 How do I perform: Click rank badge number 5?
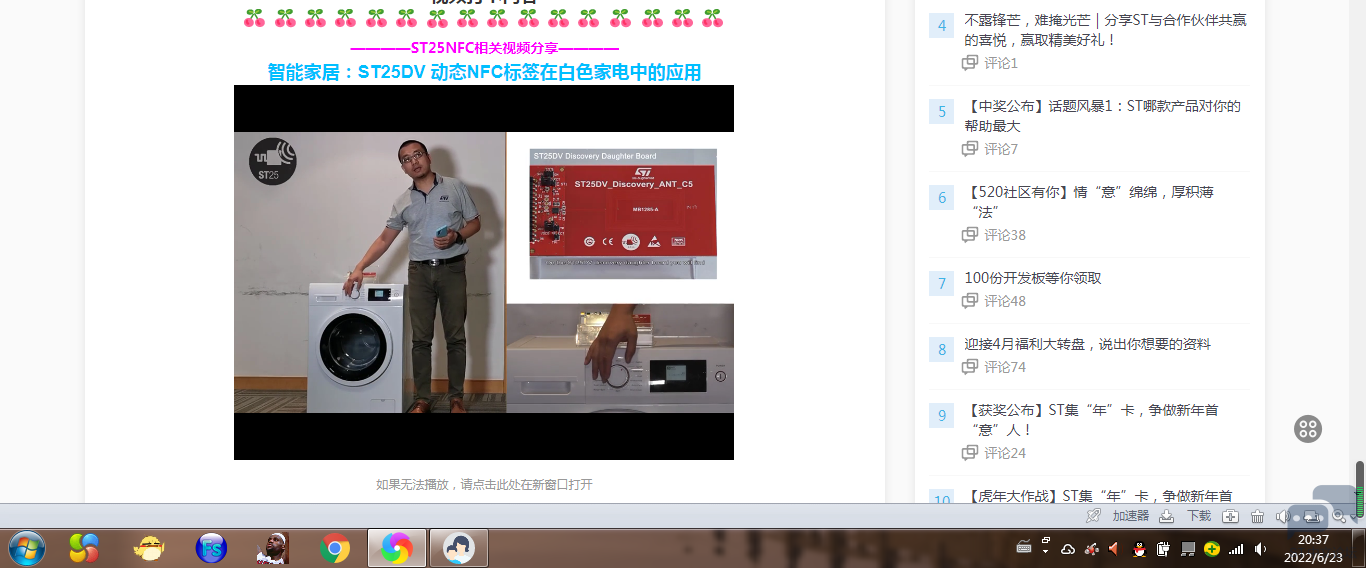pyautogui.click(x=942, y=112)
